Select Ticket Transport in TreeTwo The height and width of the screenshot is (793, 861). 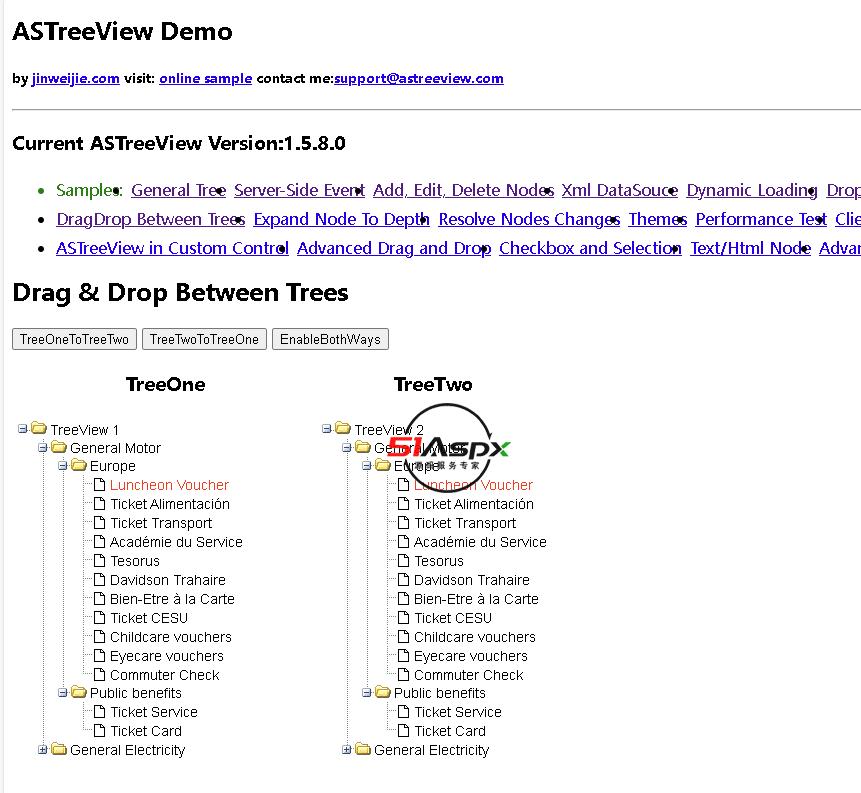(x=465, y=523)
